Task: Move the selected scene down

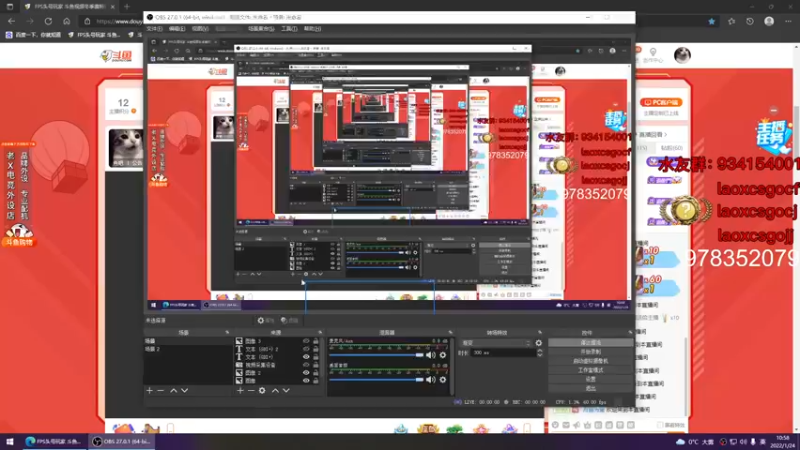Action: [184, 390]
